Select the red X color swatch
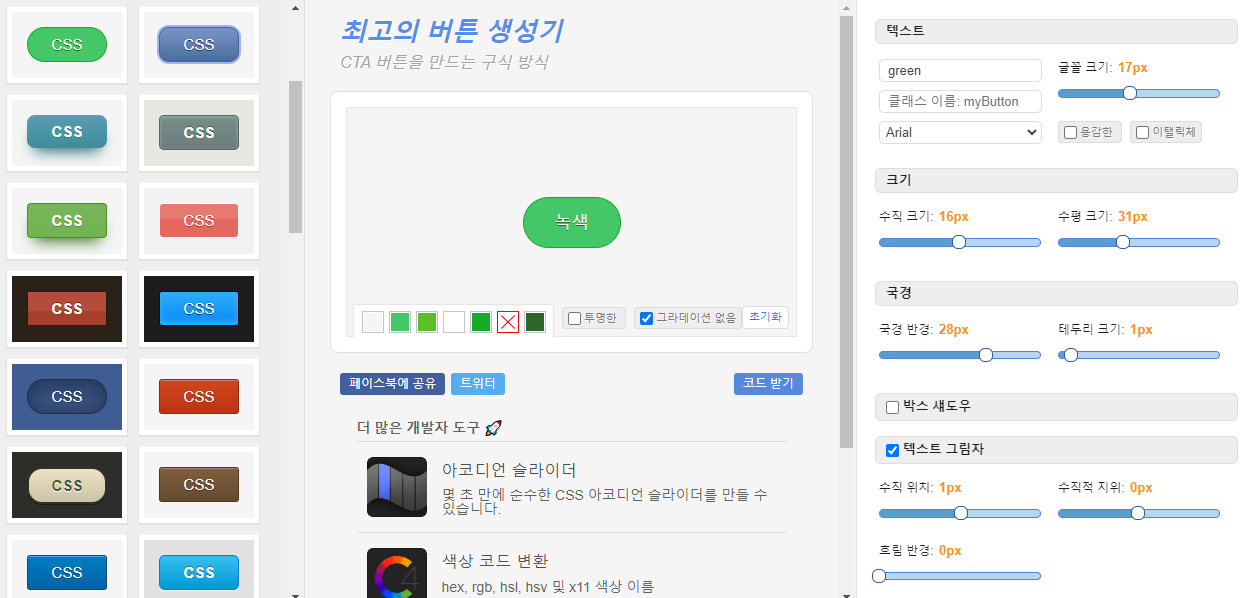The image size is (1242, 598). coord(507,322)
